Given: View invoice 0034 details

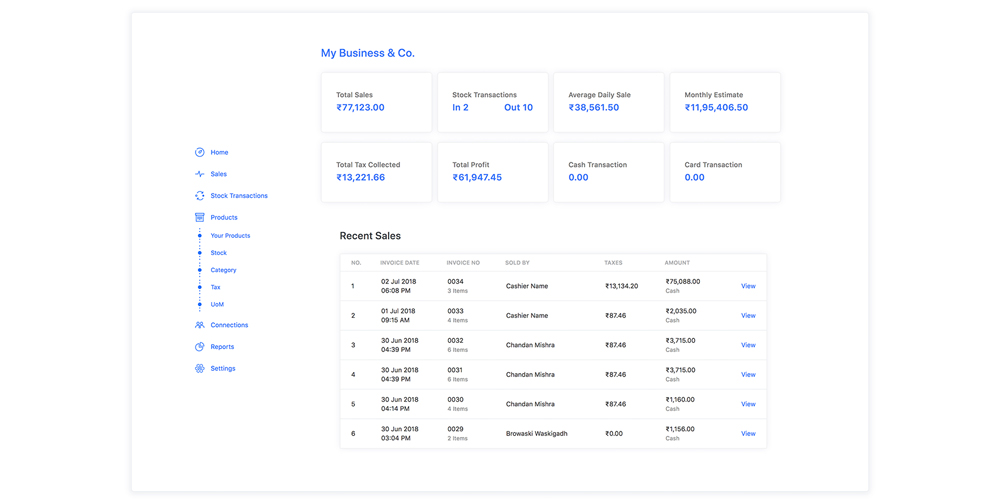Looking at the screenshot, I should tap(748, 286).
